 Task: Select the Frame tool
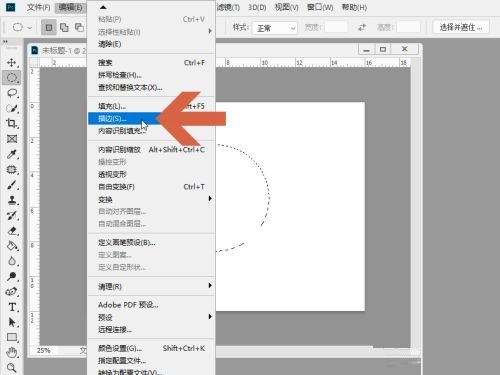point(12,139)
